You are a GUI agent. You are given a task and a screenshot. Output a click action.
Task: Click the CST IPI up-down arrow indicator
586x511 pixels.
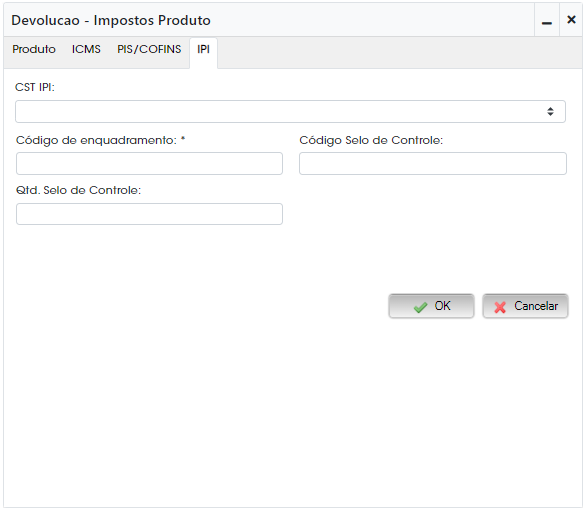pos(550,111)
